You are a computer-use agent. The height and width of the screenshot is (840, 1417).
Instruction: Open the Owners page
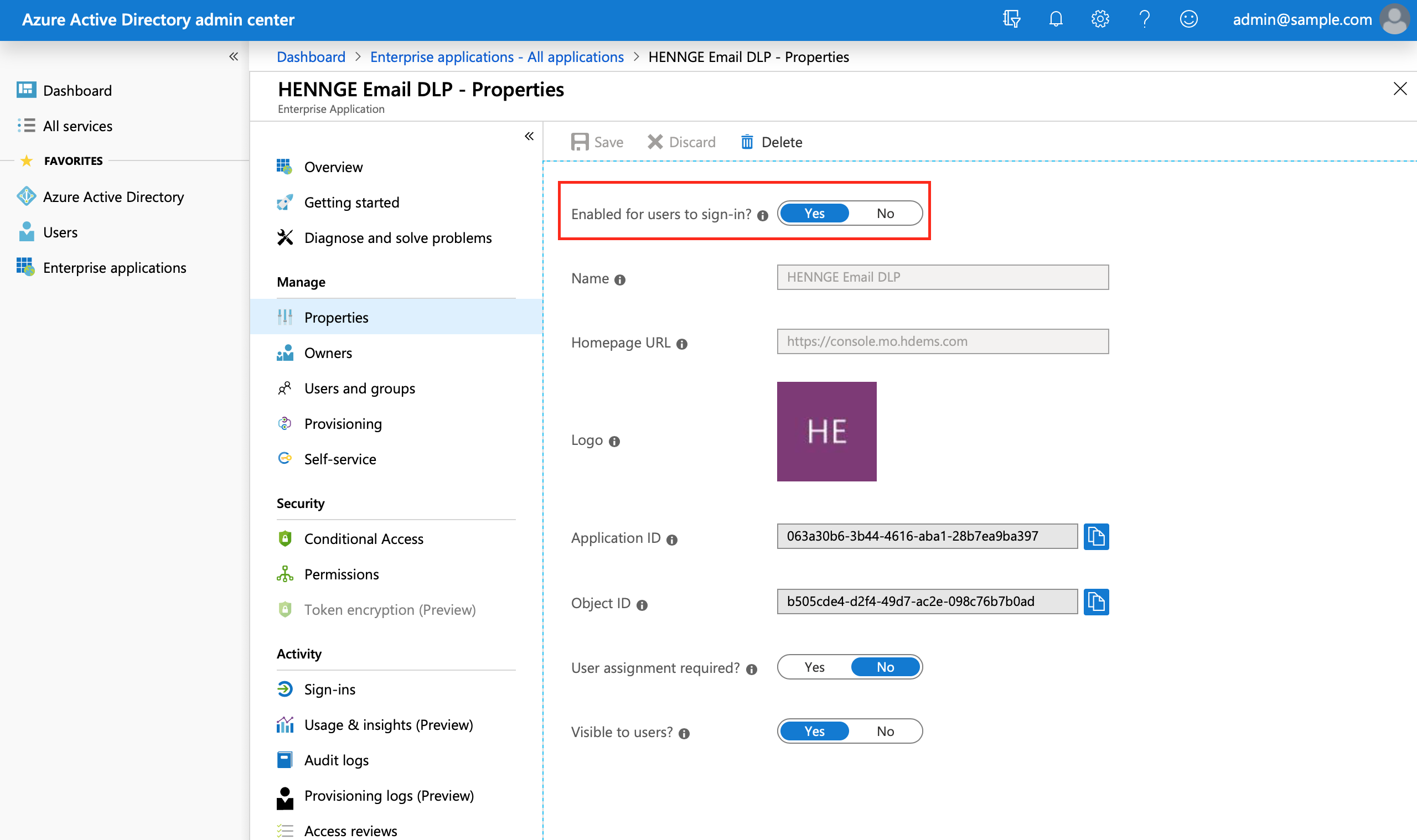[396, 352]
